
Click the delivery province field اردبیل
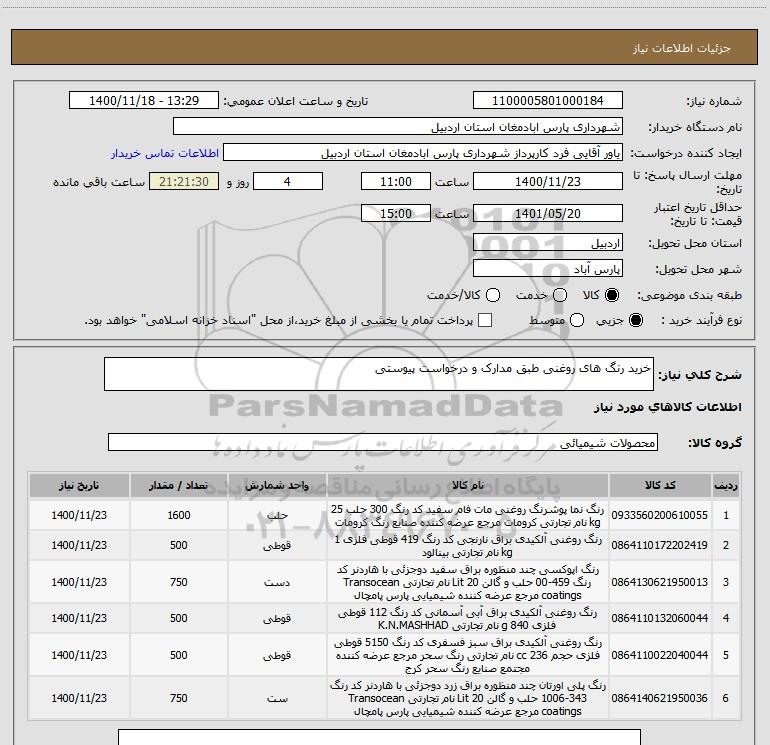[x=548, y=243]
